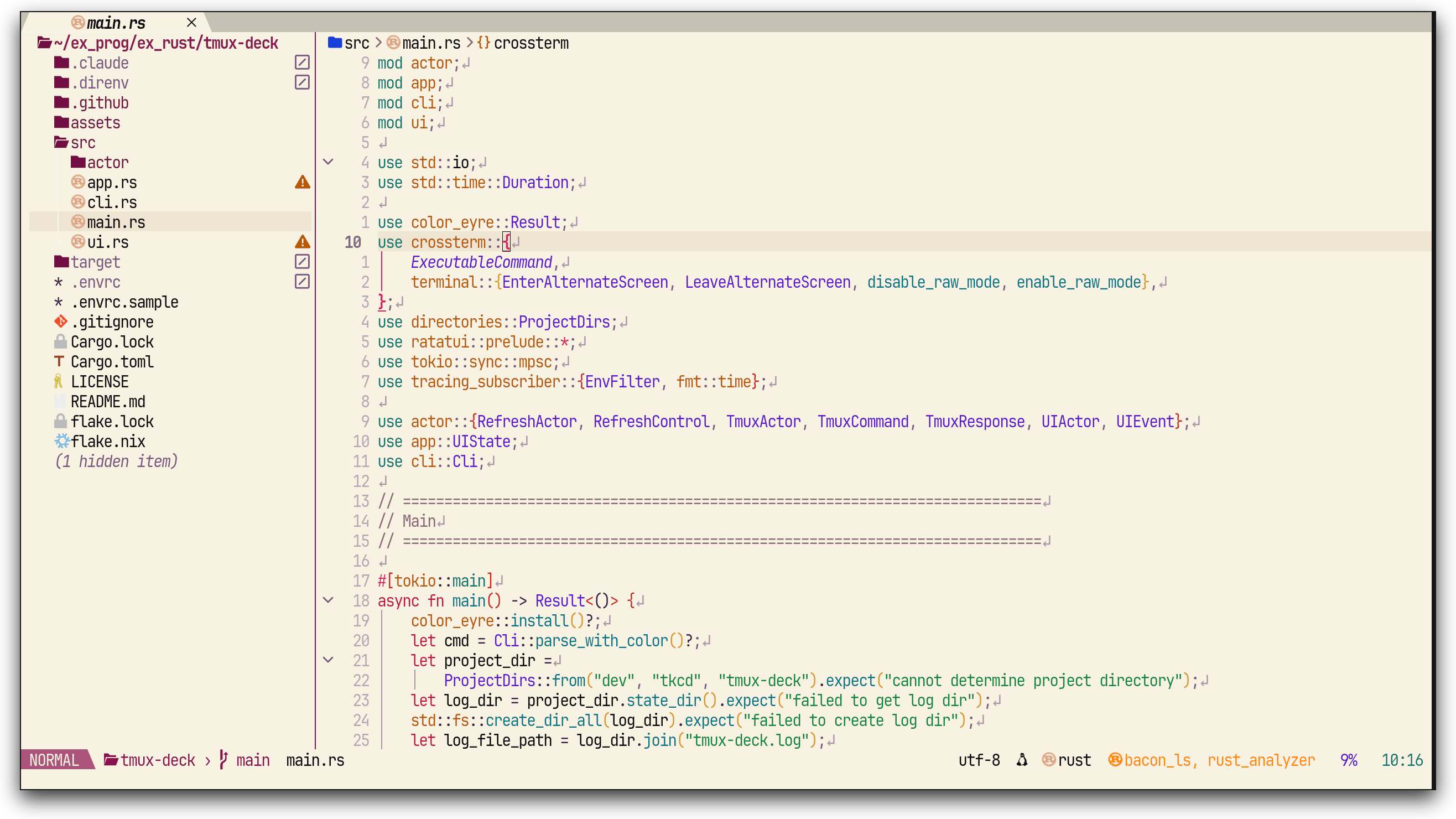This screenshot has height=819, width=1456.
Task: Open cli.rs from the file tree
Action: (112, 203)
